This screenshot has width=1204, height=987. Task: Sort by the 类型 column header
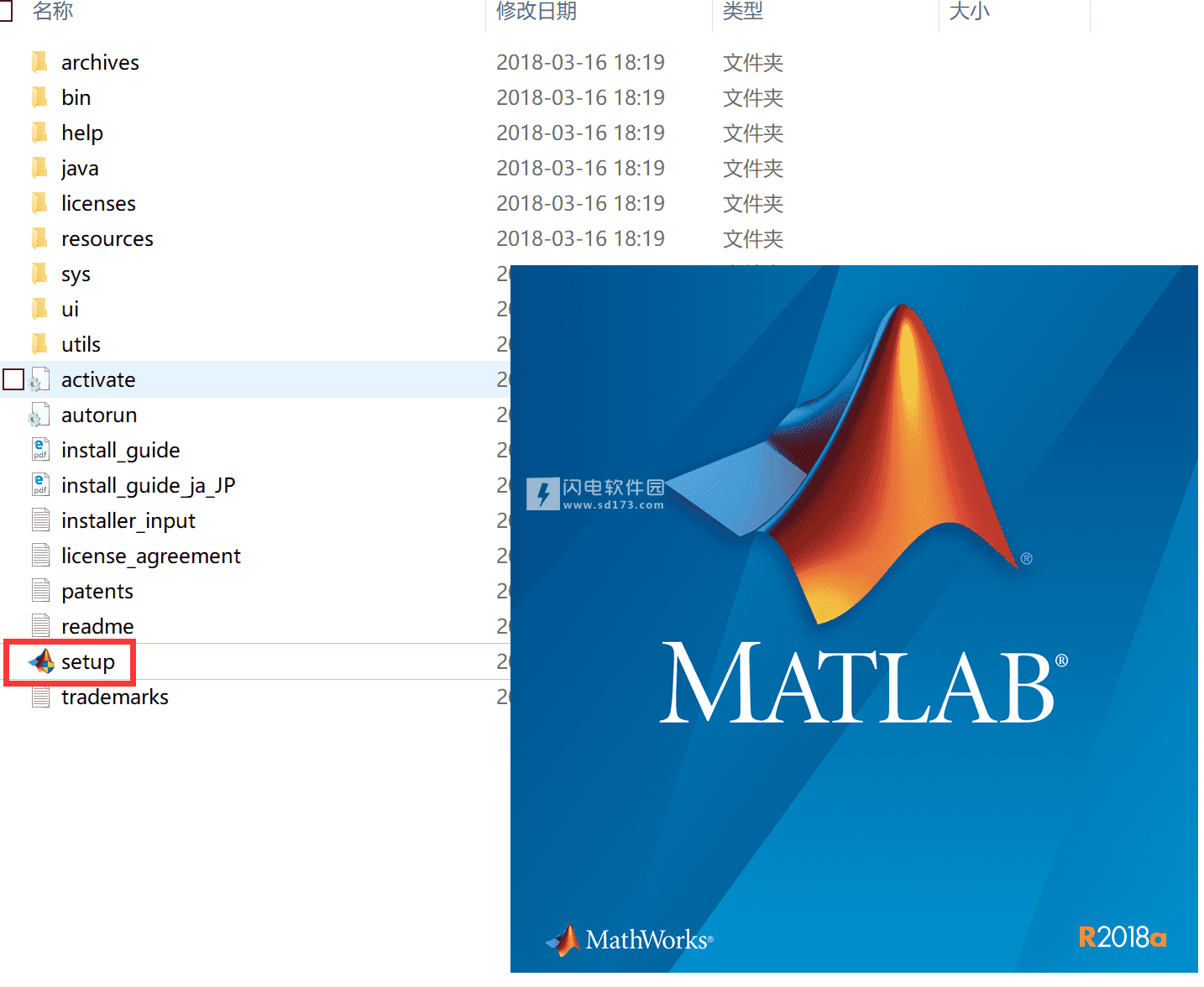point(743,11)
